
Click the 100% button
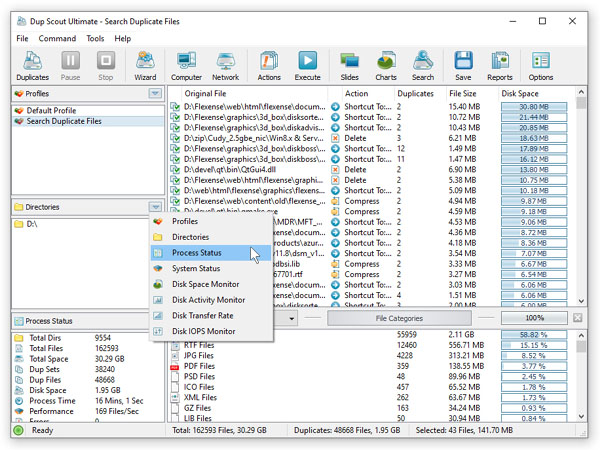click(x=534, y=318)
